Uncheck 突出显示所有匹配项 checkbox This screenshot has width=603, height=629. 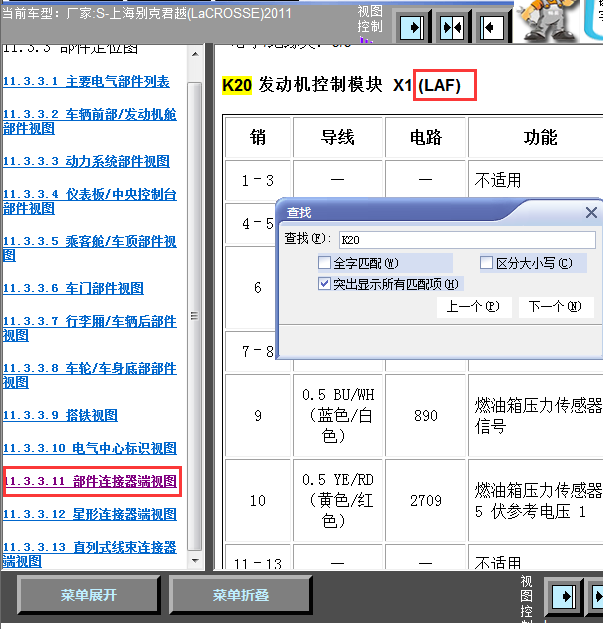click(x=324, y=284)
